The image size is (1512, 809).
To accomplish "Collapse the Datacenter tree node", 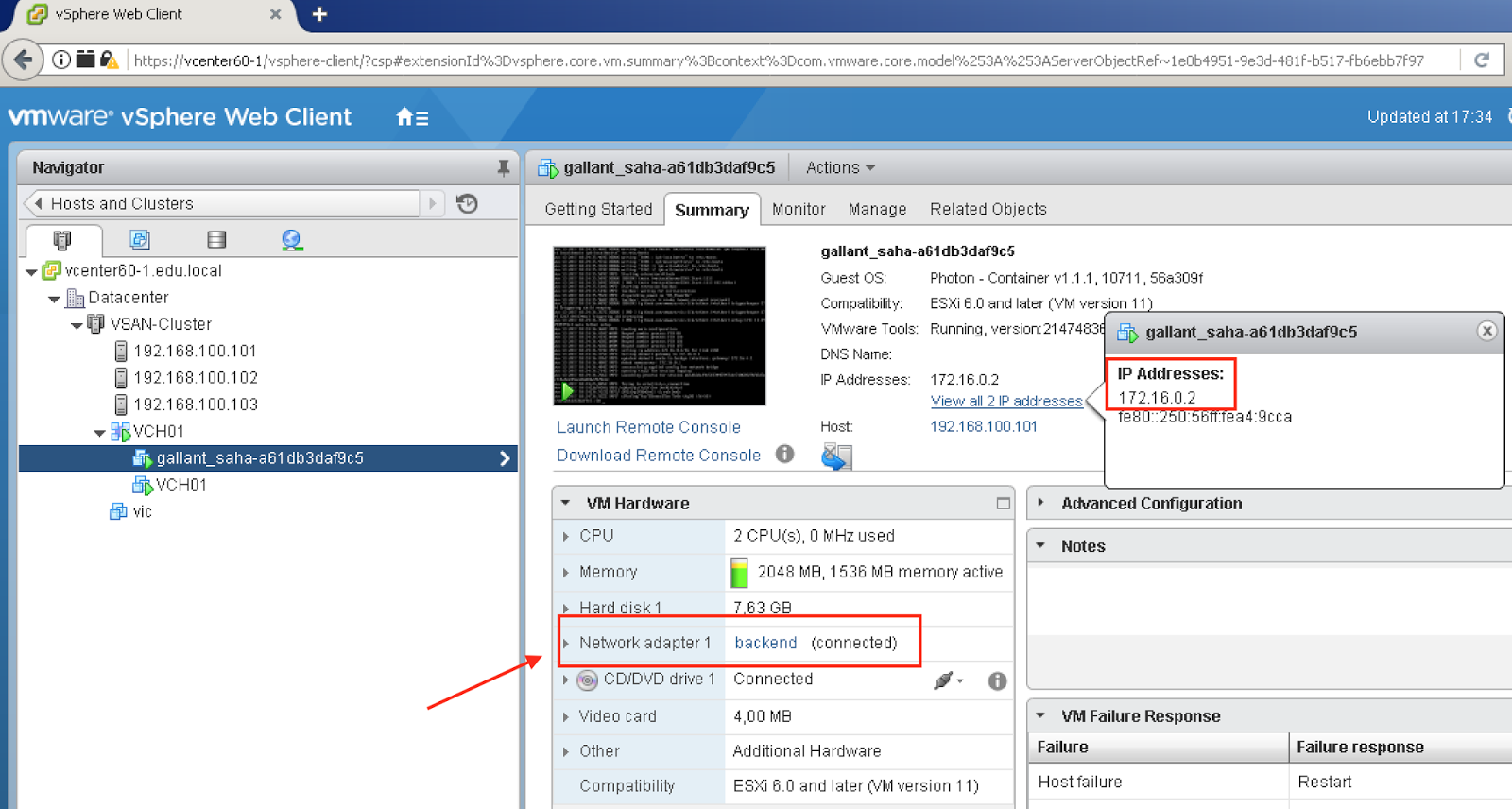I will 54,299.
